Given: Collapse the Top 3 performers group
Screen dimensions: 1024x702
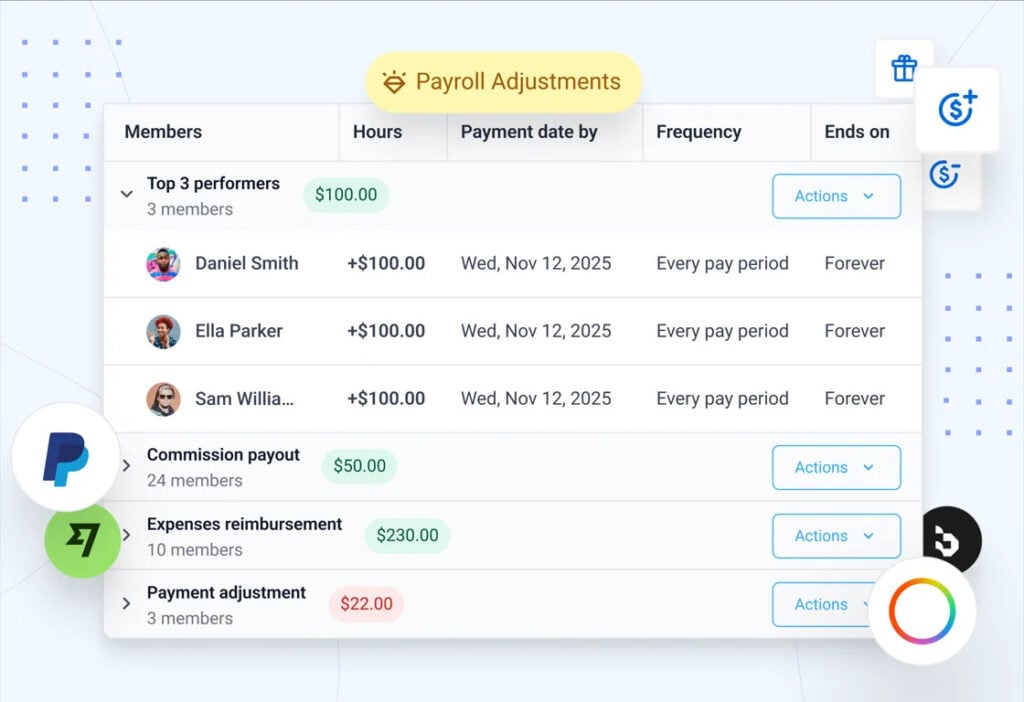Looking at the screenshot, I should pos(126,195).
